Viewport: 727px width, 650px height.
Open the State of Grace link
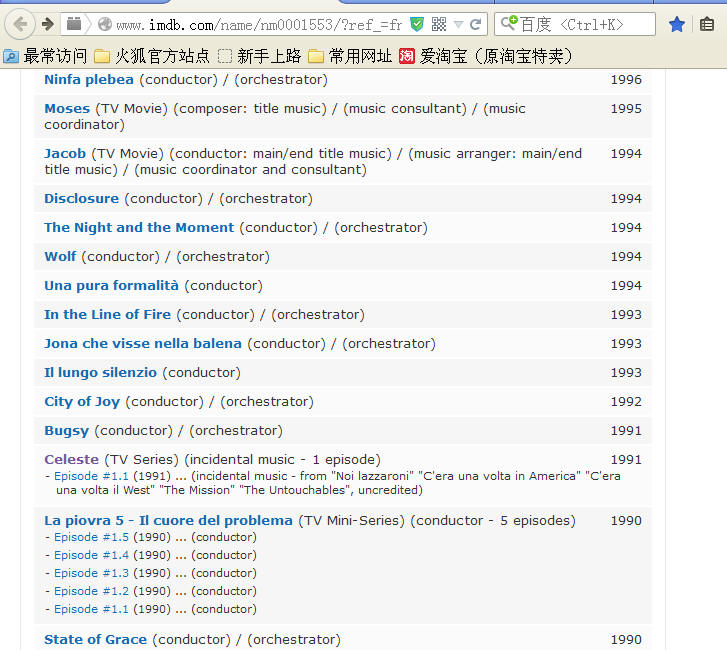point(96,640)
